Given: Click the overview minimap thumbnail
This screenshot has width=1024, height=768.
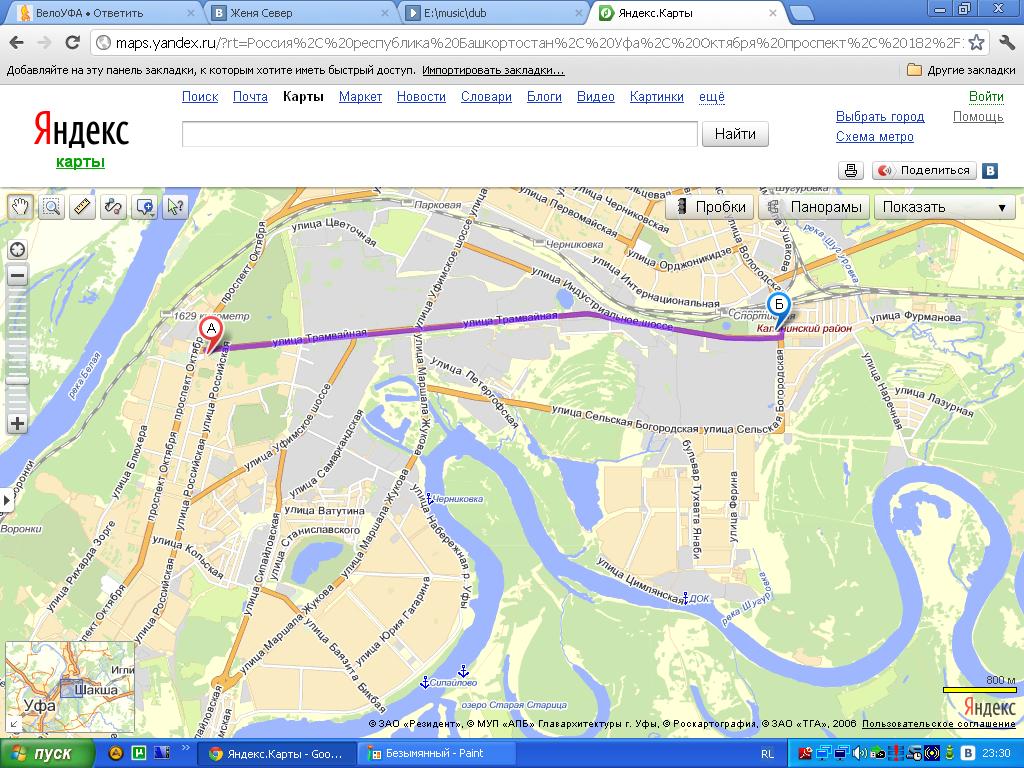Looking at the screenshot, I should pos(70,686).
